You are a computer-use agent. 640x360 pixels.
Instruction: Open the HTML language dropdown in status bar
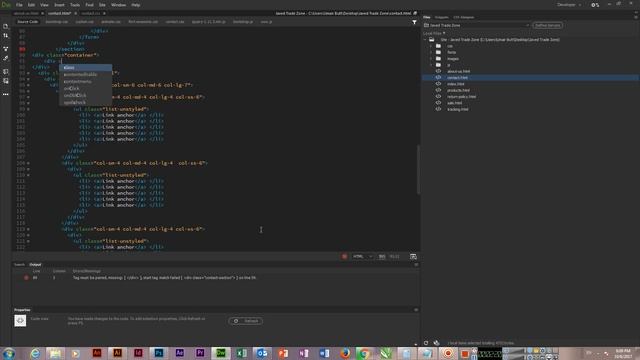362,256
